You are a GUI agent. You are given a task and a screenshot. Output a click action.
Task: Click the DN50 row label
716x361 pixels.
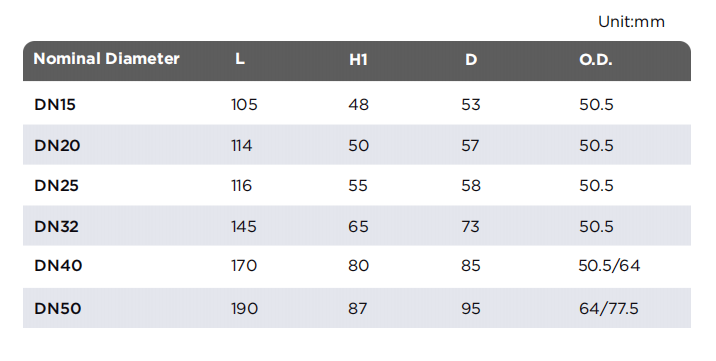[58, 309]
